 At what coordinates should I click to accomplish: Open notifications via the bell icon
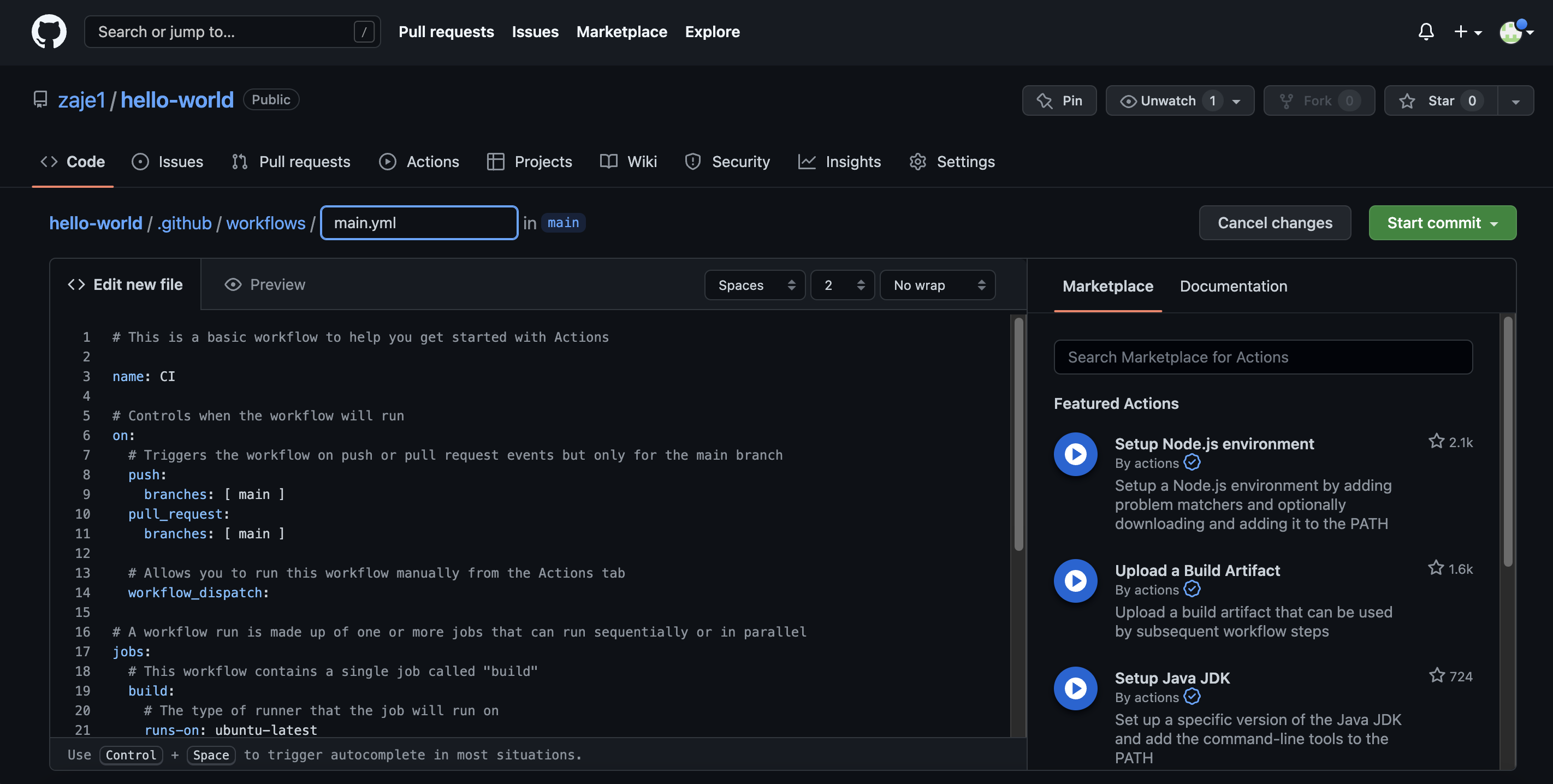pos(1426,32)
